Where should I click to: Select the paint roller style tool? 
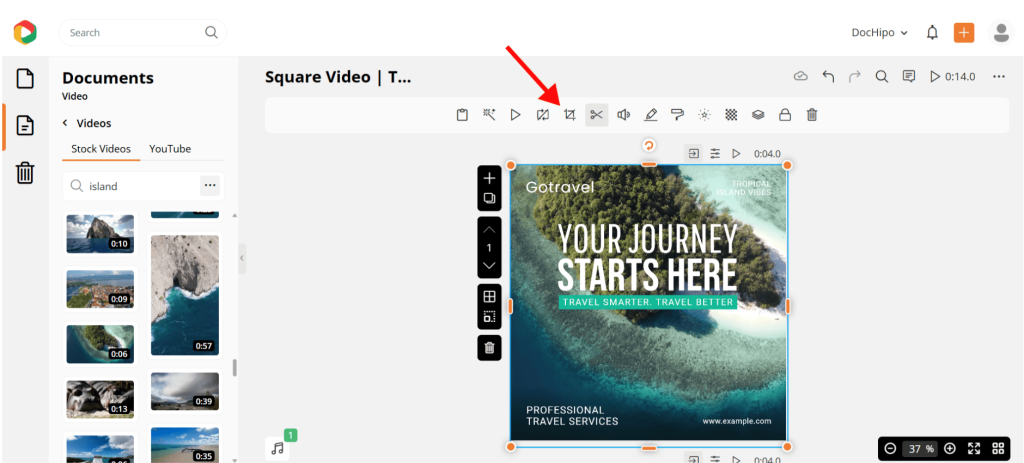coord(677,115)
